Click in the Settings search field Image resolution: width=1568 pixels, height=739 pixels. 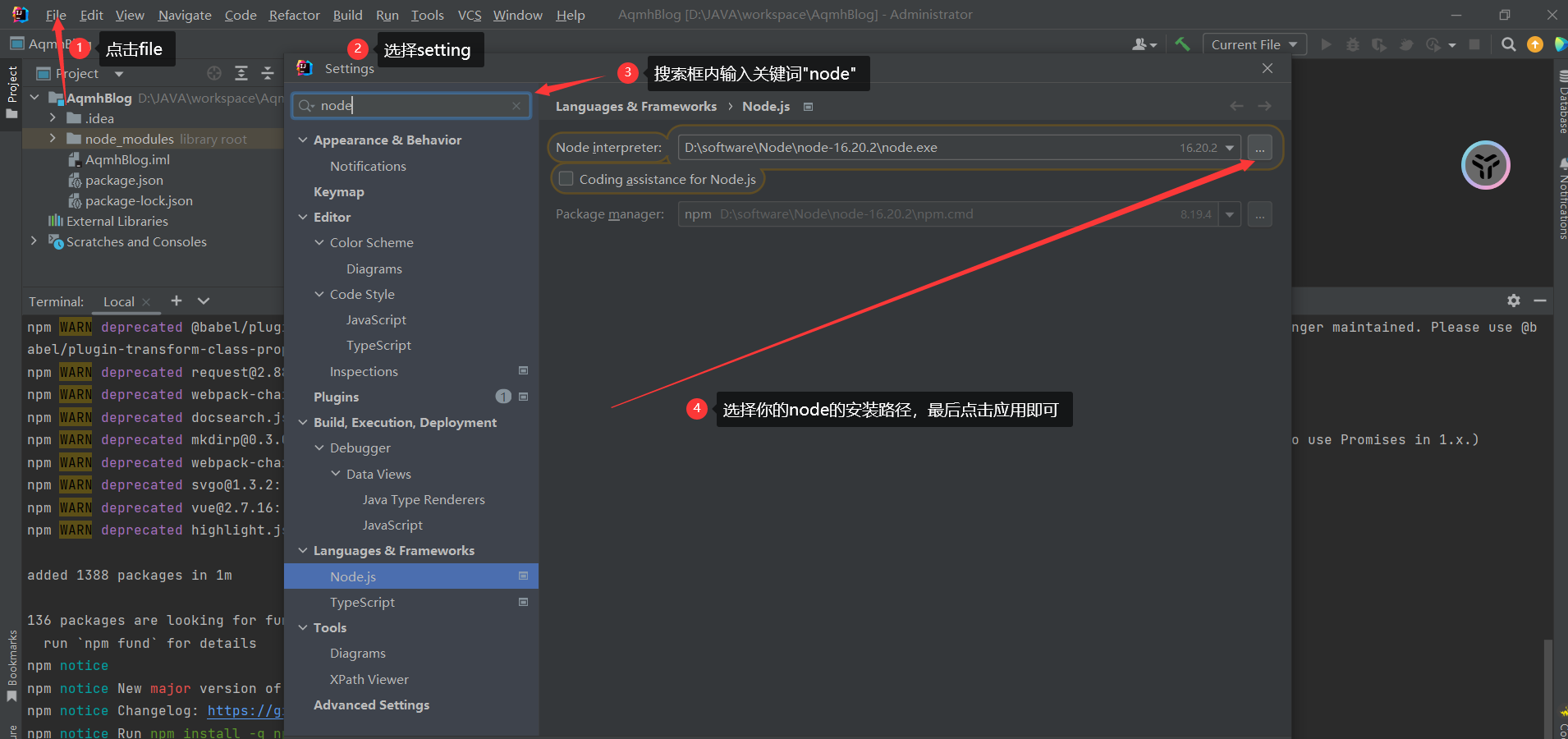coord(411,105)
